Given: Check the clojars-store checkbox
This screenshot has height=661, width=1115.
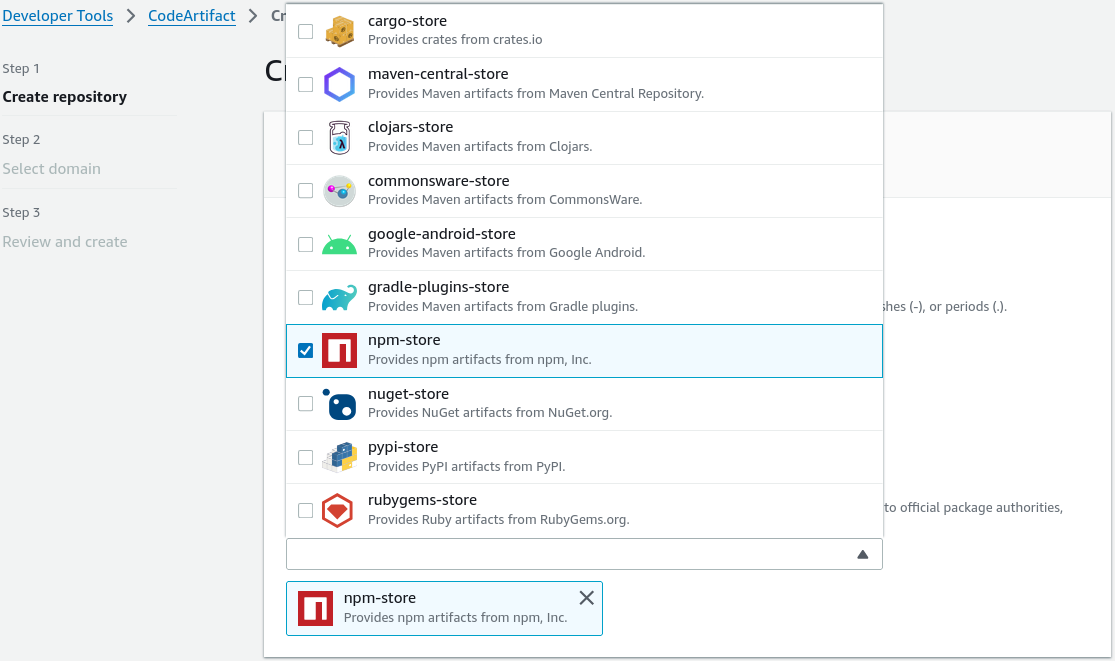Looking at the screenshot, I should pos(305,137).
